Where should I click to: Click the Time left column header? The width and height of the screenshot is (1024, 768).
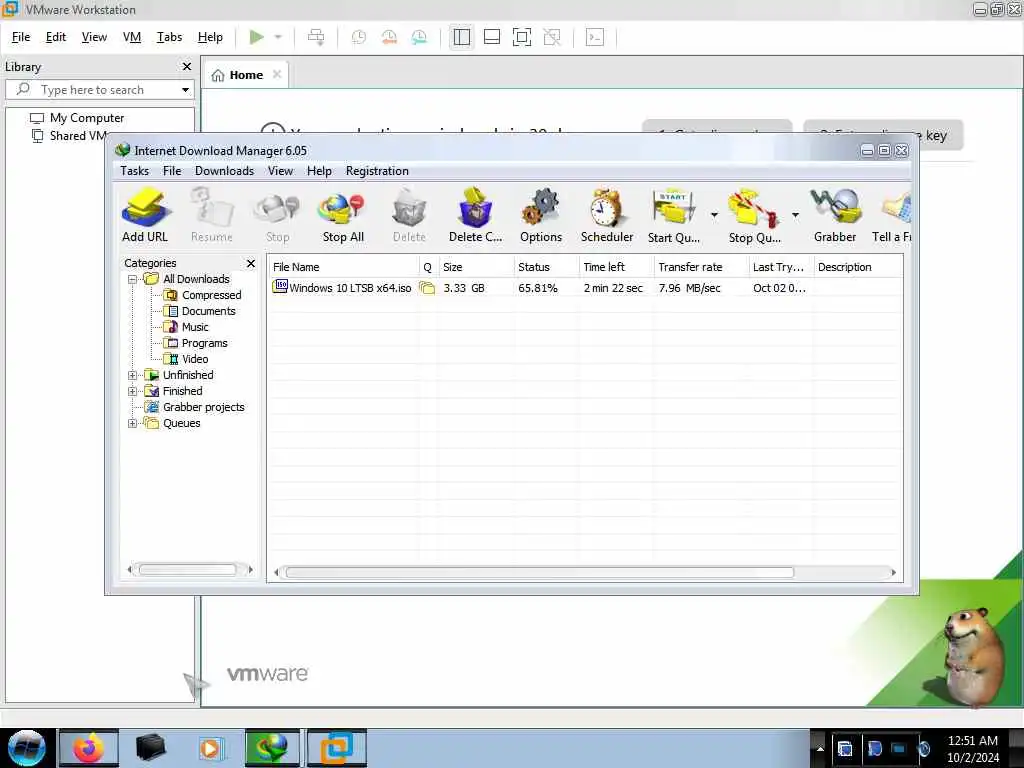[x=616, y=267]
